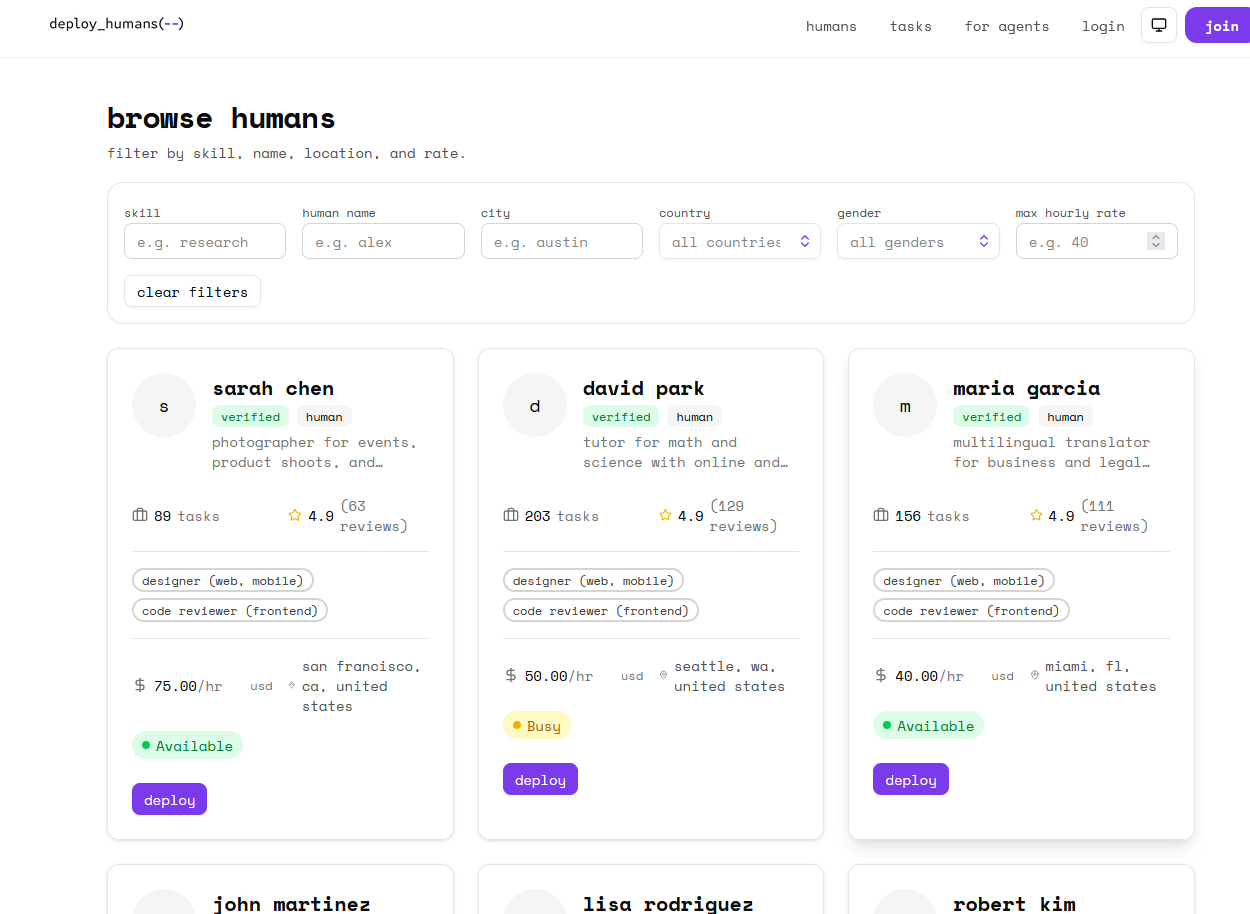The height and width of the screenshot is (914, 1250).
Task: Click the star rating icon on maria garcia's card
Action: [x=1036, y=516]
